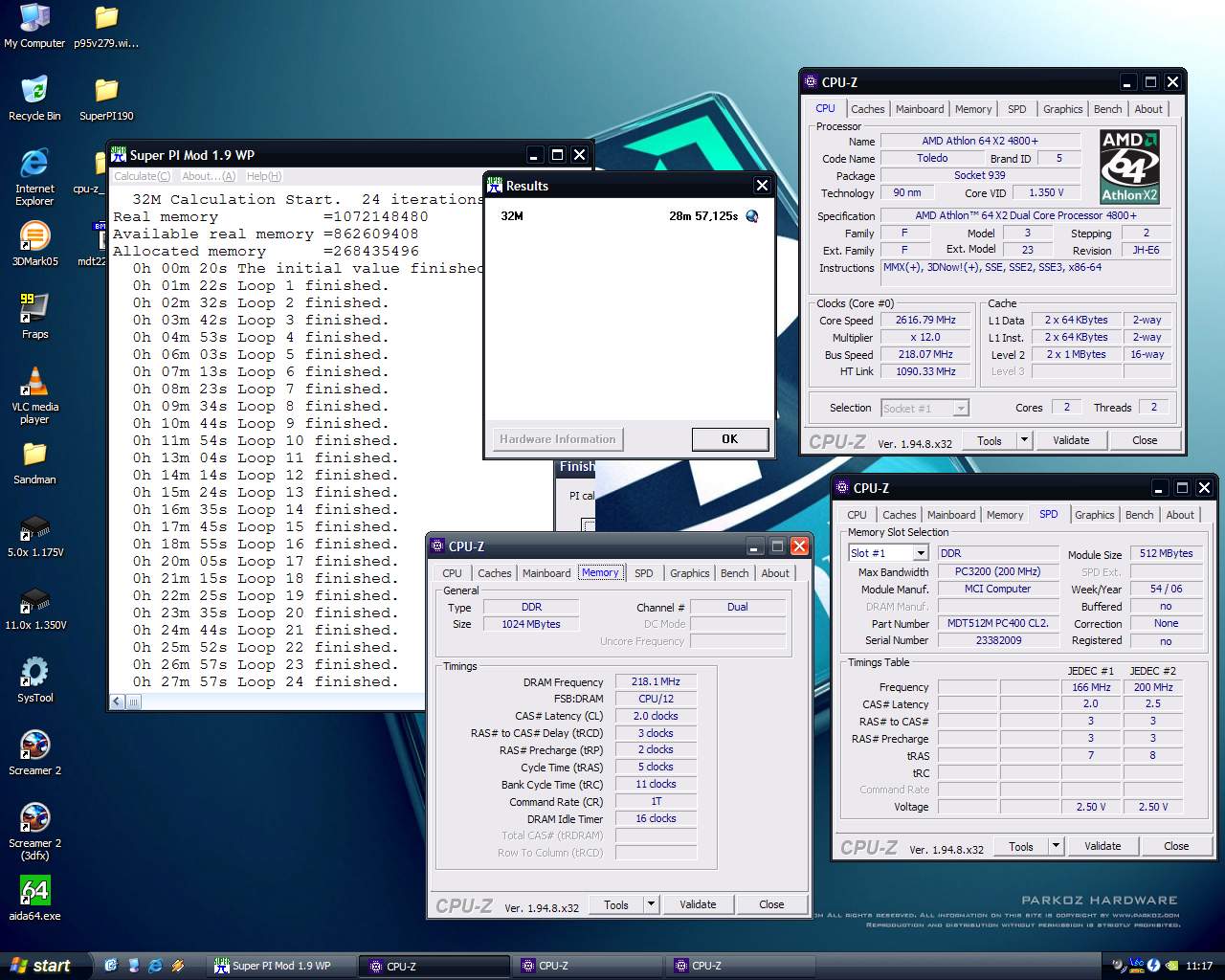Select SPD tab in Memory CPU-Z window
1225x980 pixels.
click(x=644, y=573)
